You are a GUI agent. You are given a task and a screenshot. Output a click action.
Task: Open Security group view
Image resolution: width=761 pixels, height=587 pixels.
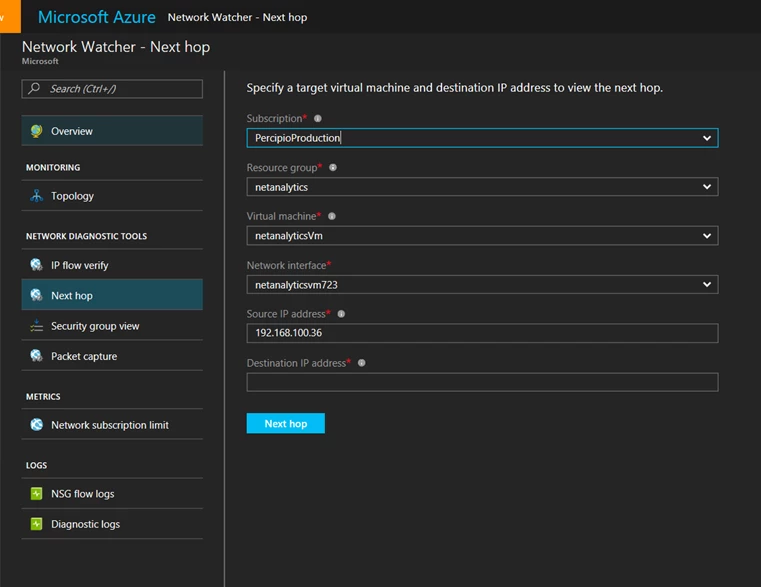point(112,325)
